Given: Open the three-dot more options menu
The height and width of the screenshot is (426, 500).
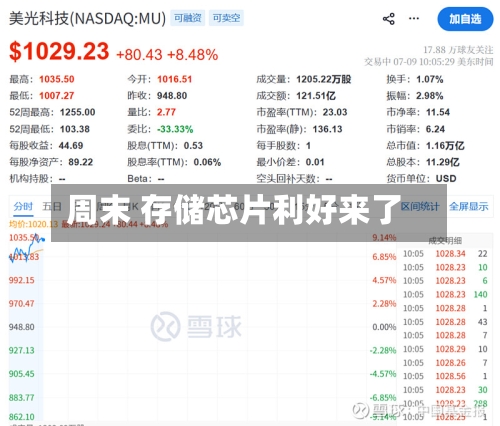Looking at the screenshot, I should 414,19.
